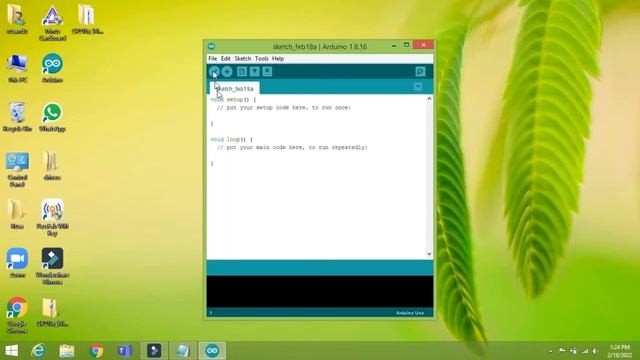Screen dimensions: 640x360
Task: Show hidden system tray icons arrow
Action: 551,351
